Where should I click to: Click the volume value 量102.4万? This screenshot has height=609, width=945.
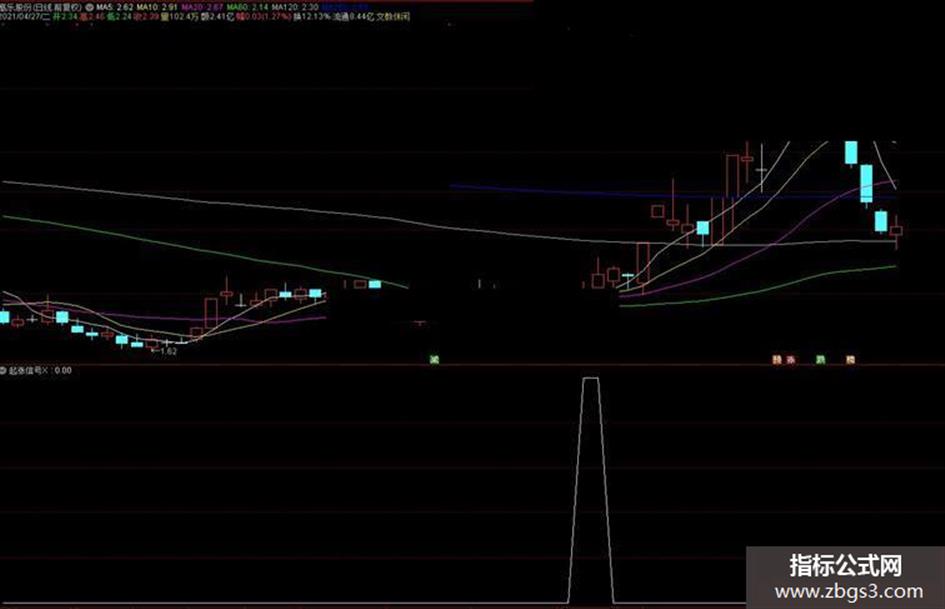coord(180,17)
